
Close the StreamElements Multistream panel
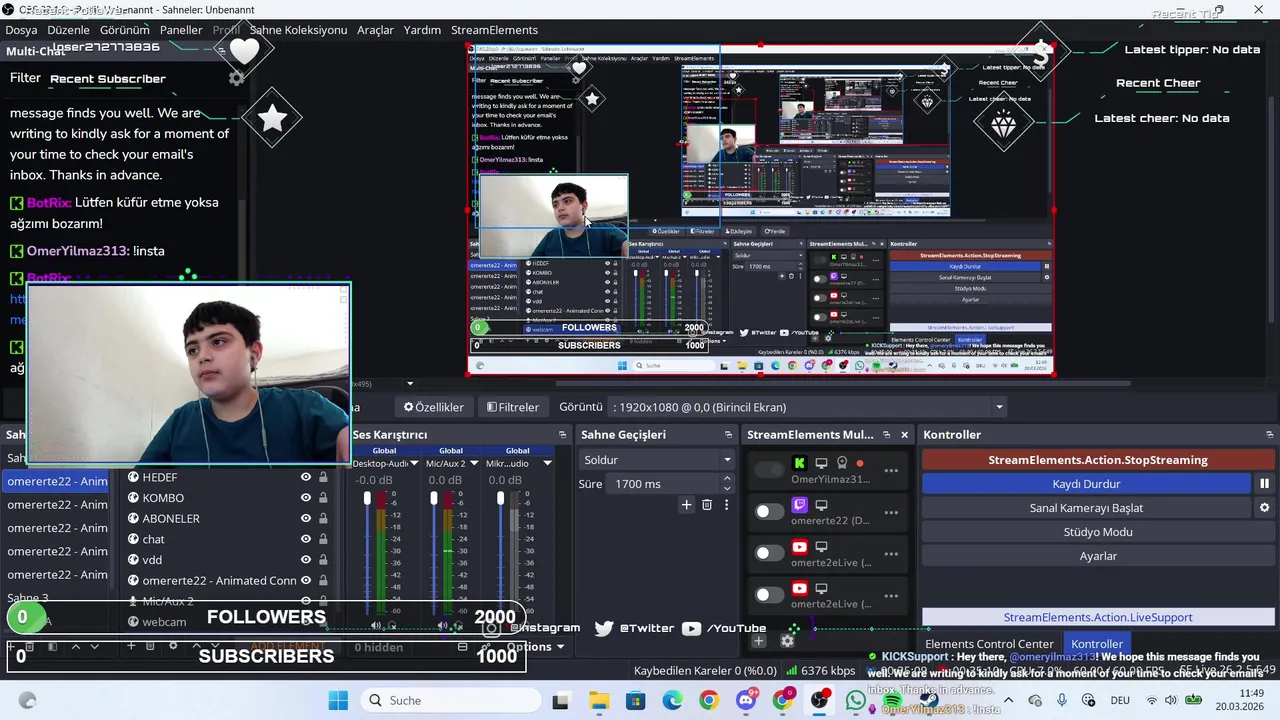tap(905, 435)
